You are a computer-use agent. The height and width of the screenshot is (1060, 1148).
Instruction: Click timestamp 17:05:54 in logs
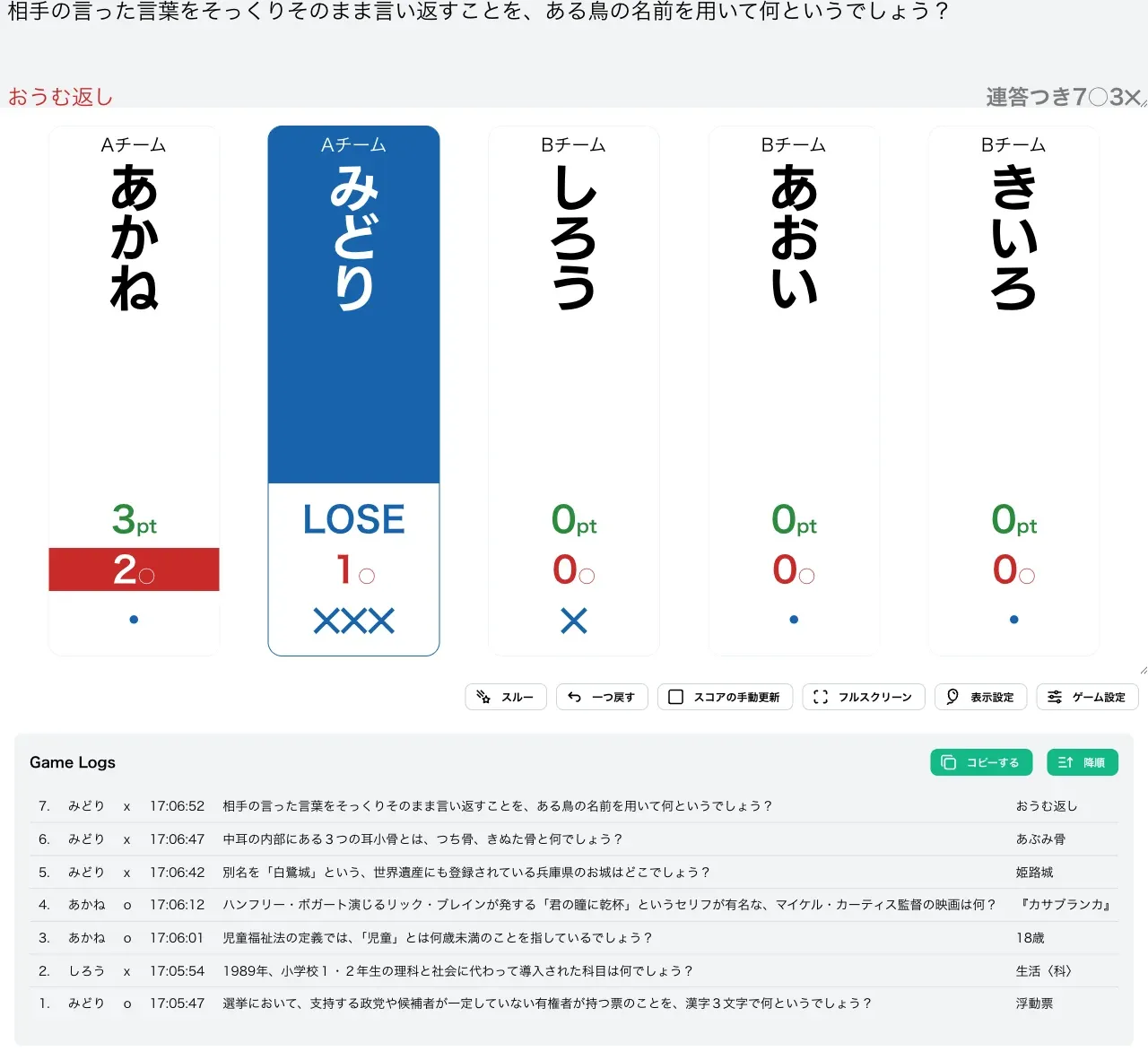coord(178,971)
